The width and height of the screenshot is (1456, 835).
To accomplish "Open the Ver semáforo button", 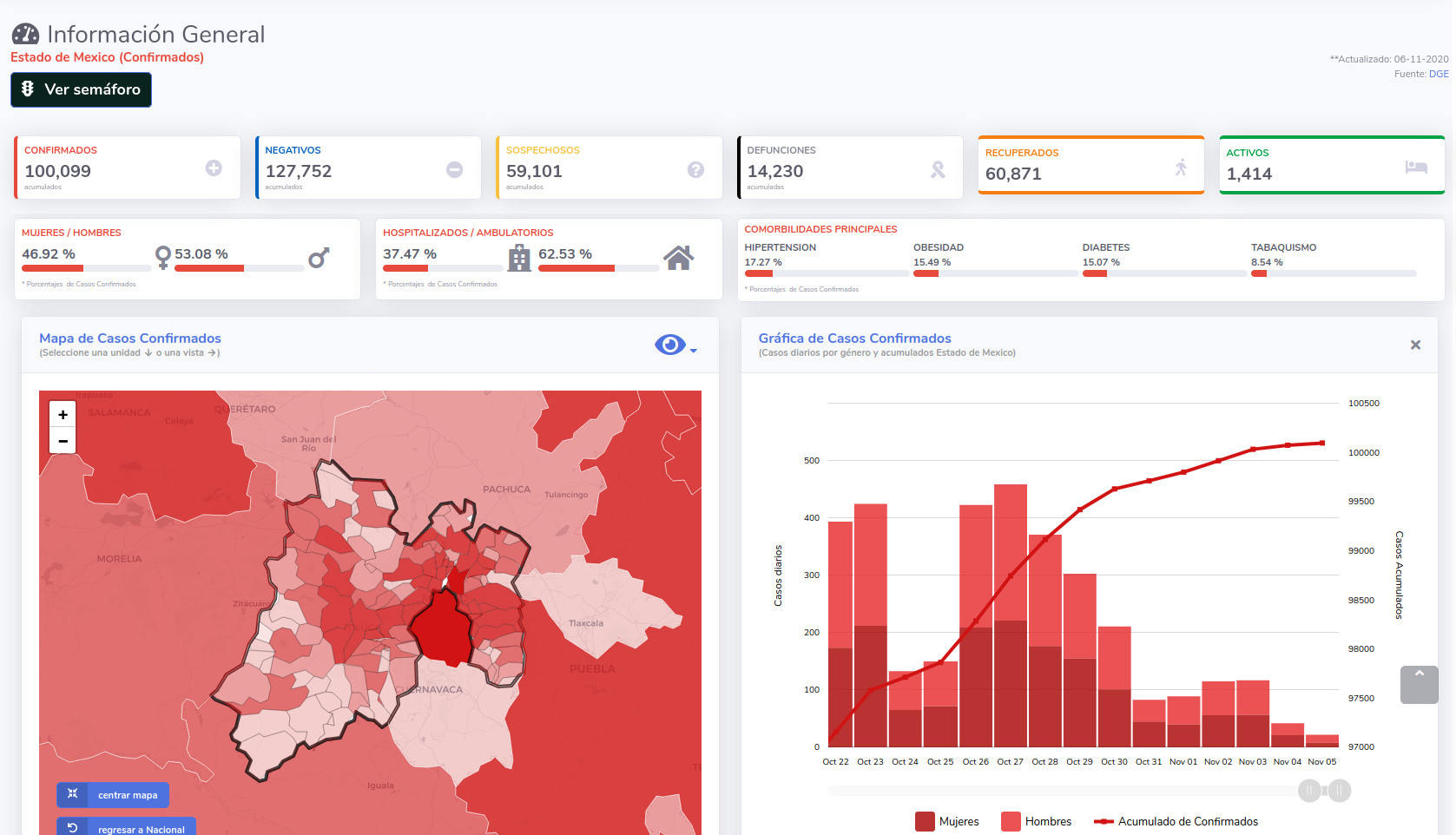I will pyautogui.click(x=81, y=89).
